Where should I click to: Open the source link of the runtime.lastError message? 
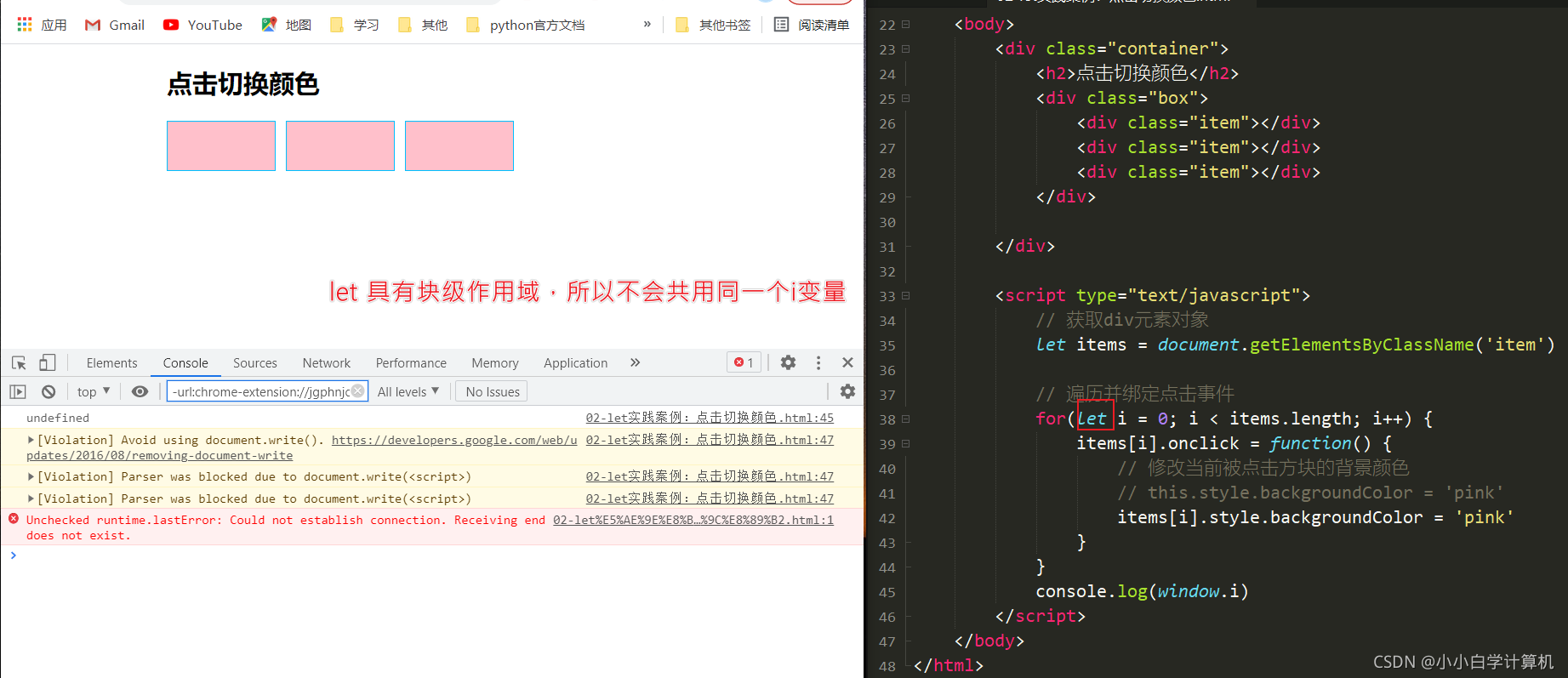coord(693,520)
